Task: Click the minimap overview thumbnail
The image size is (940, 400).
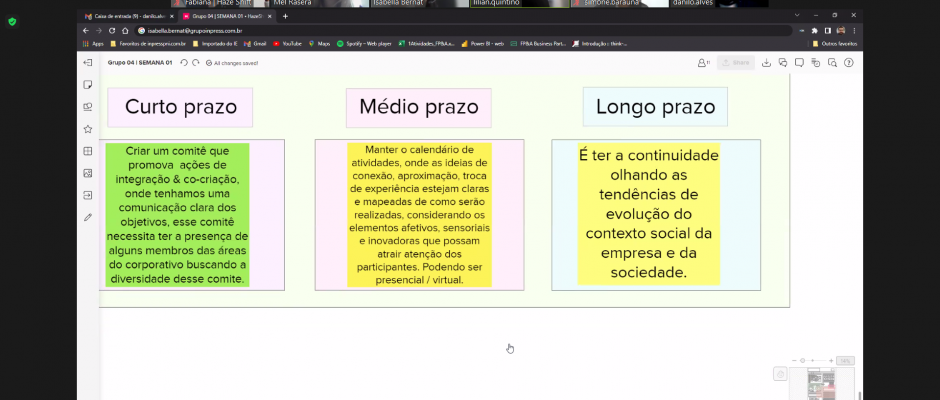Action: click(x=821, y=384)
